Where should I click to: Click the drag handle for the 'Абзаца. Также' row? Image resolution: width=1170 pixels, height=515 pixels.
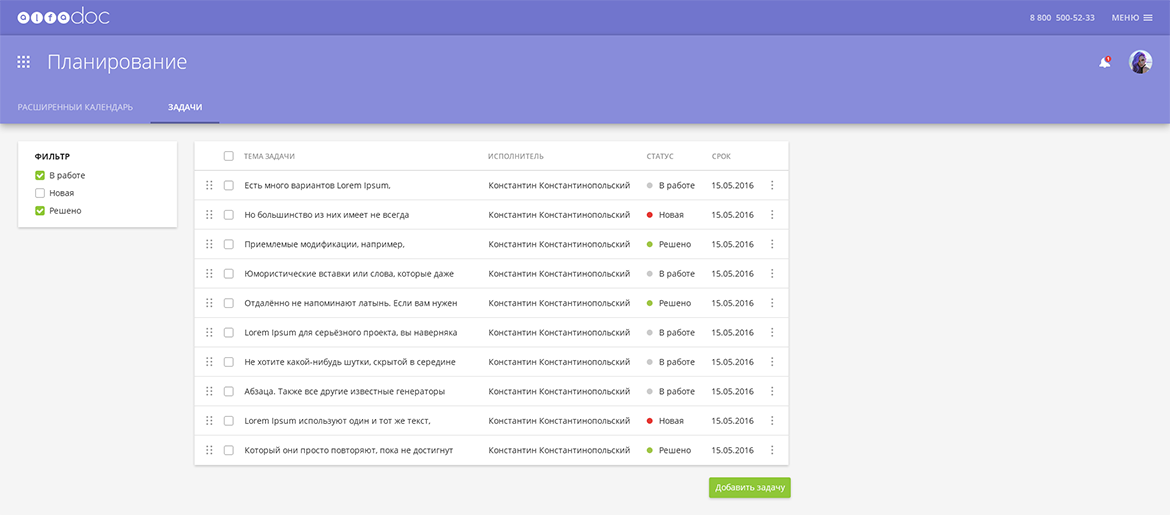[209, 391]
